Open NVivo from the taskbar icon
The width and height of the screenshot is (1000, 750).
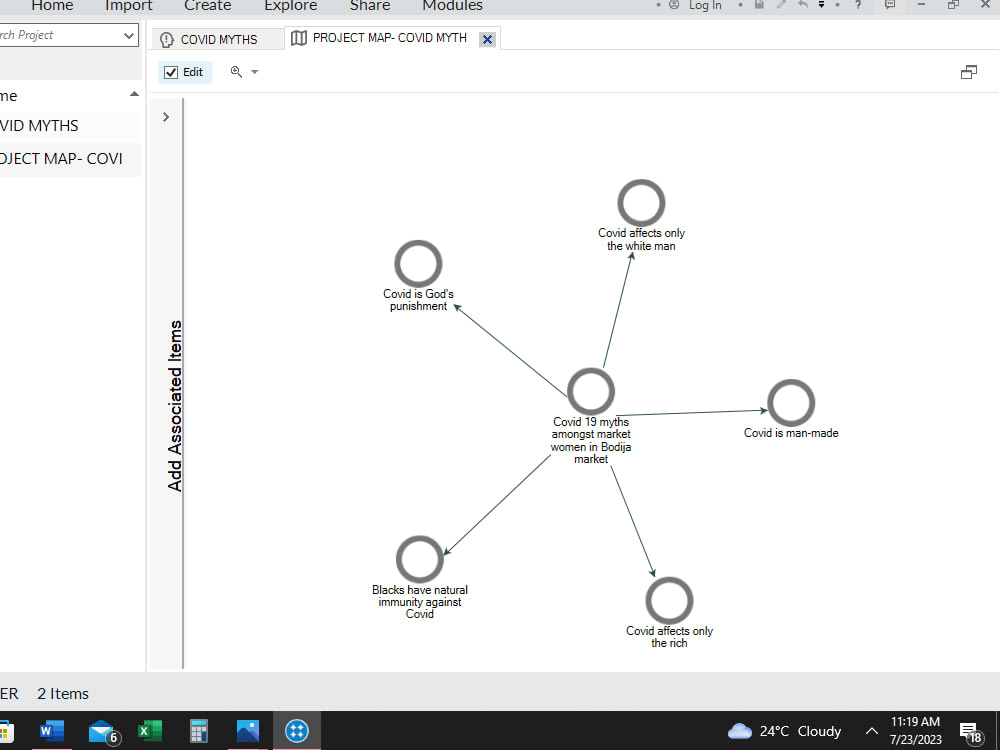pyautogui.click(x=297, y=731)
